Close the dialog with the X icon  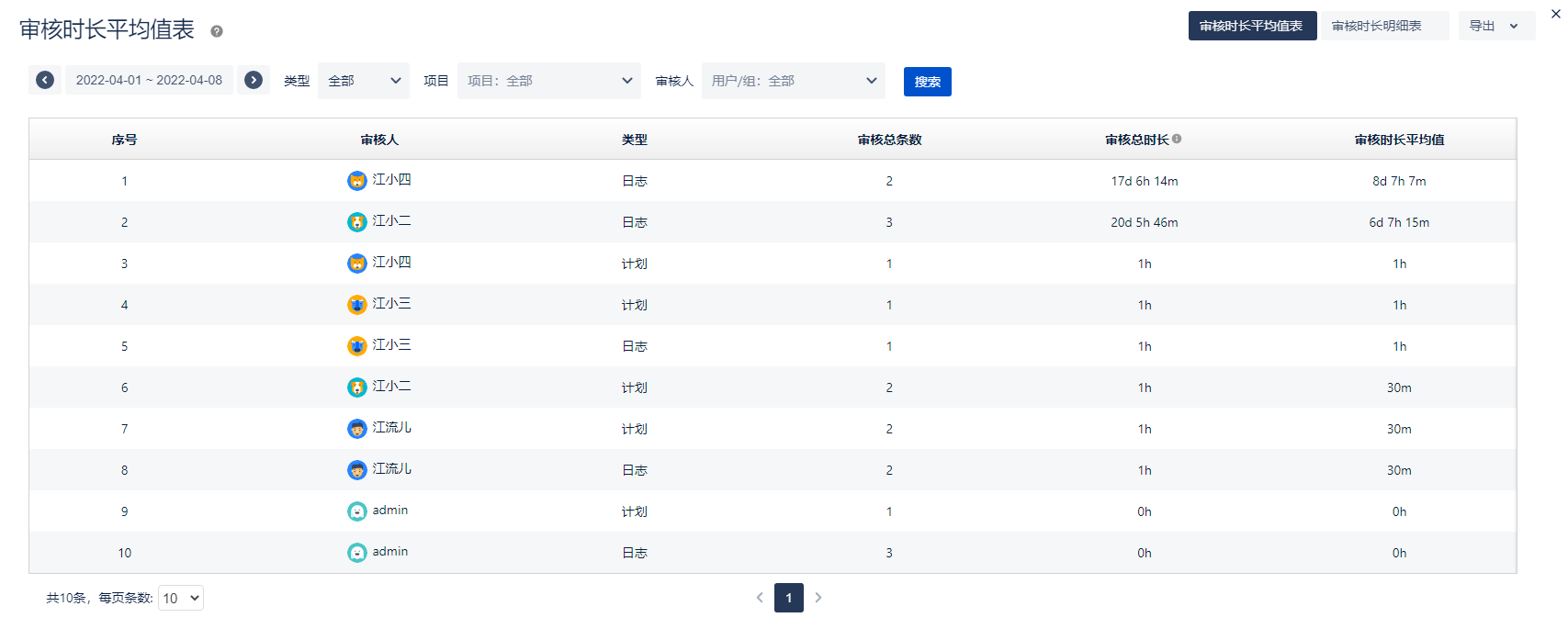click(x=1556, y=14)
